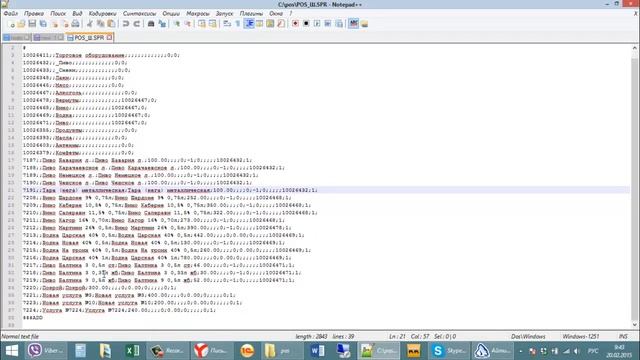Open the Document Map toolbar icon
The image size is (640, 360).
pyautogui.click(x=270, y=24)
